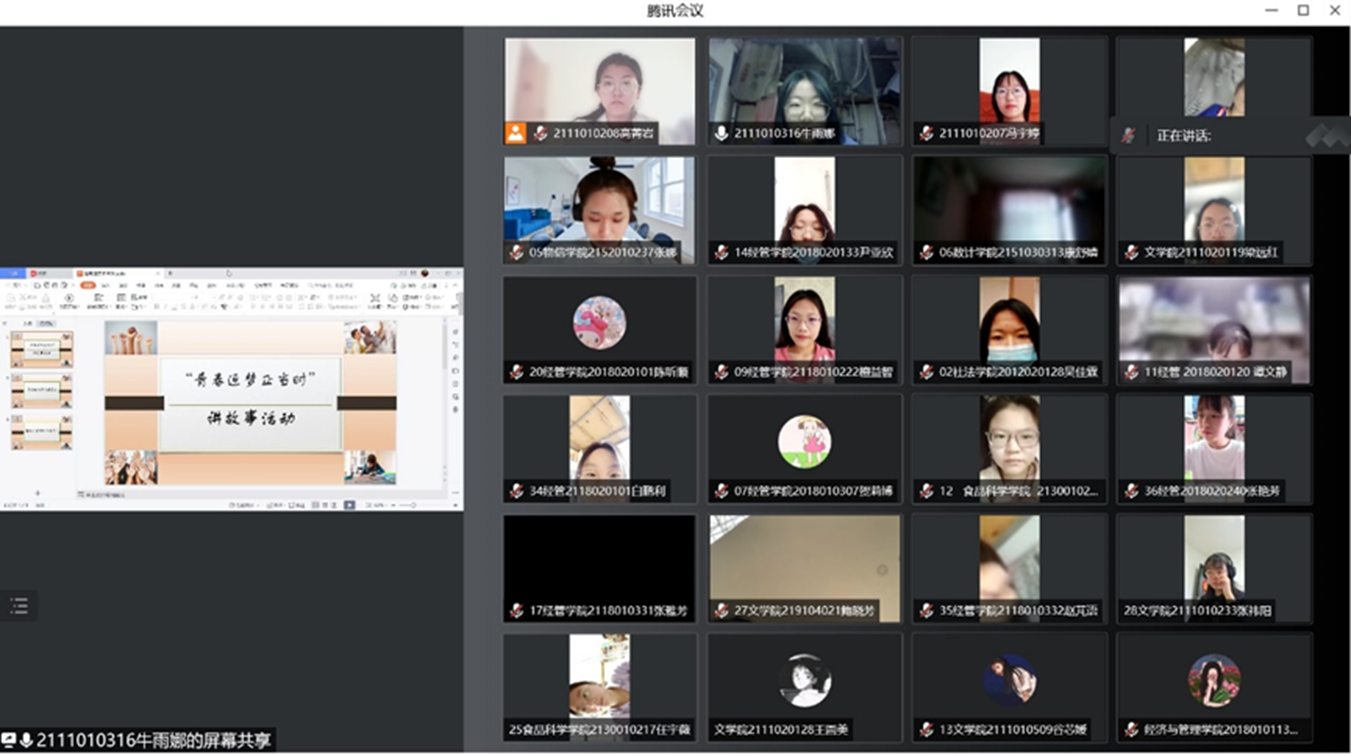Click the cartoon girl avatar of 07经管学院 participant
The height and width of the screenshot is (754, 1351).
click(804, 441)
